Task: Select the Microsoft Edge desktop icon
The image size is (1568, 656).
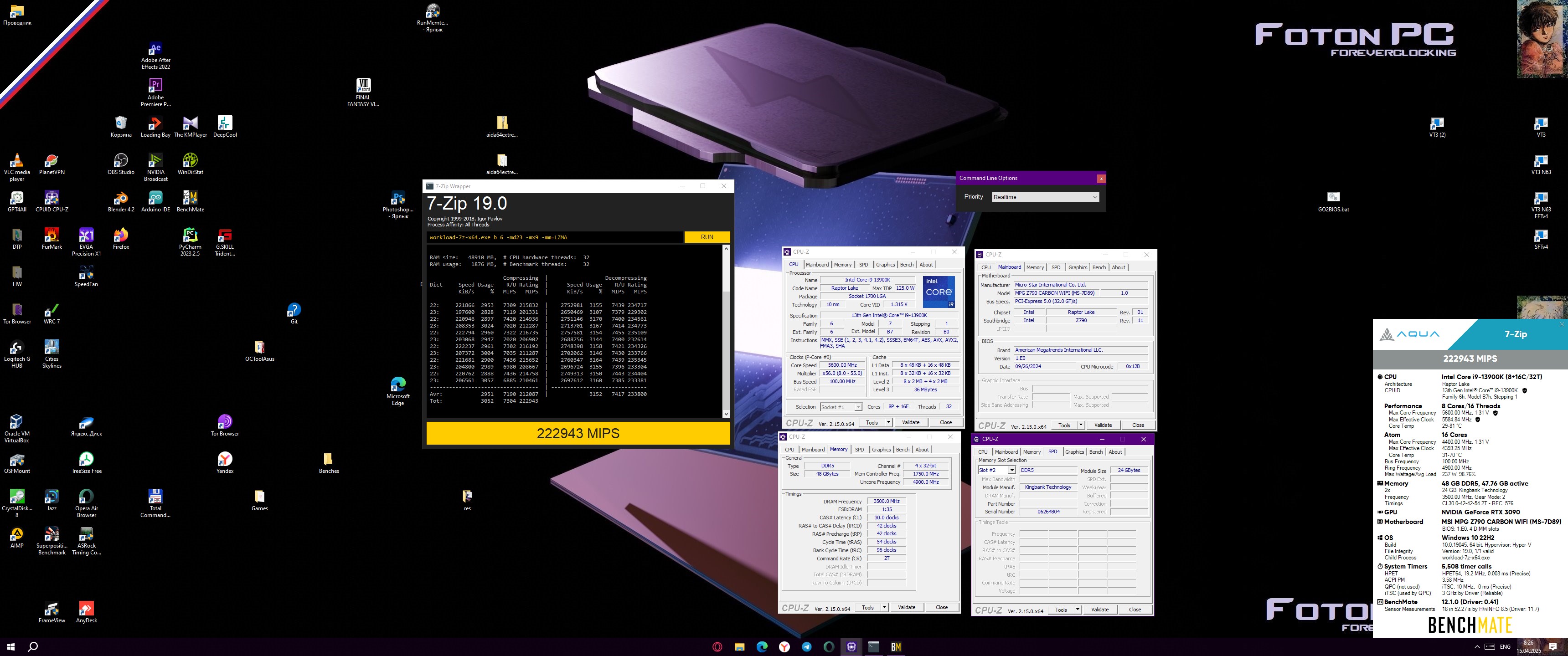Action: 398,391
